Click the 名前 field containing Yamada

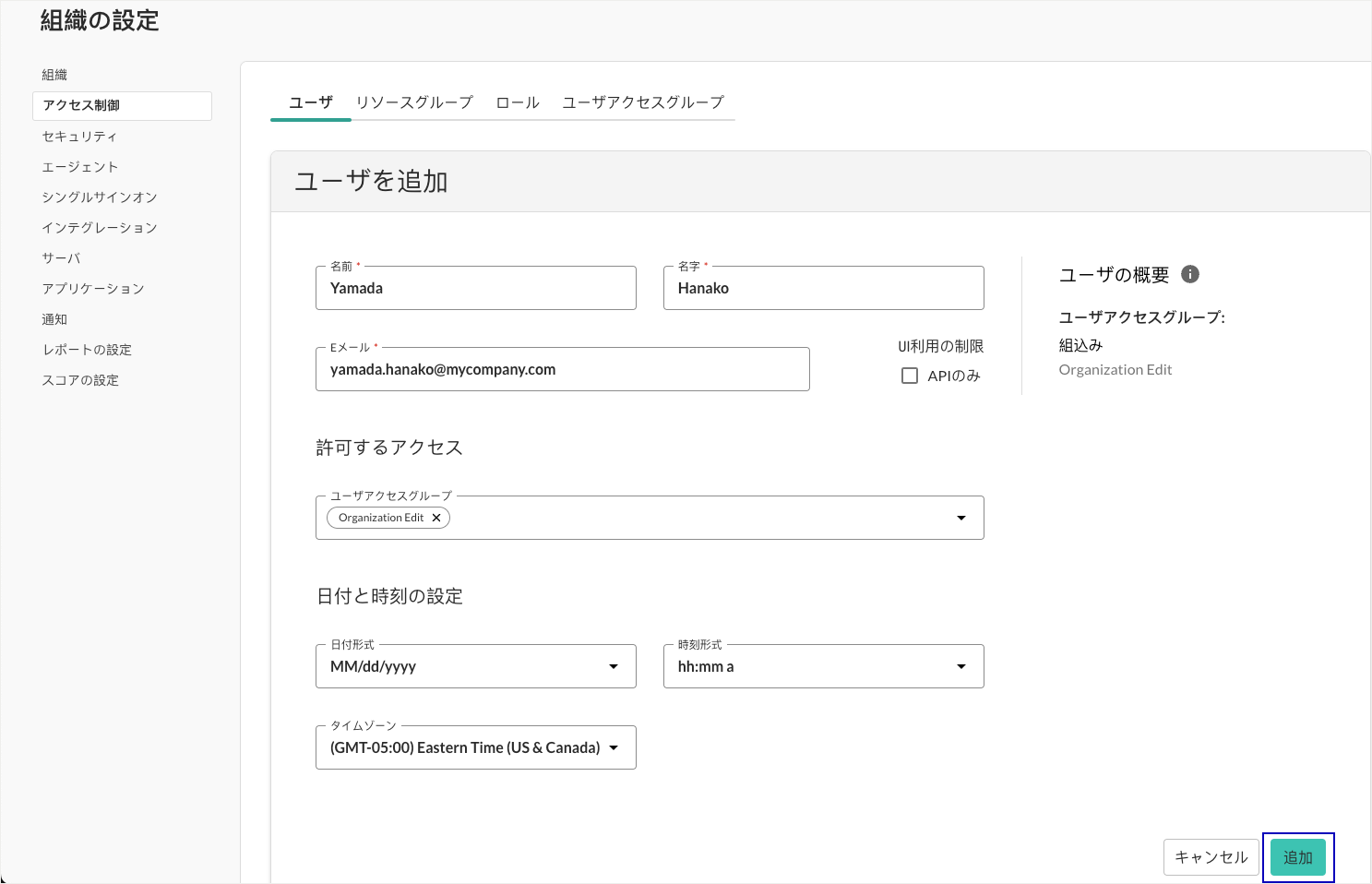point(476,288)
